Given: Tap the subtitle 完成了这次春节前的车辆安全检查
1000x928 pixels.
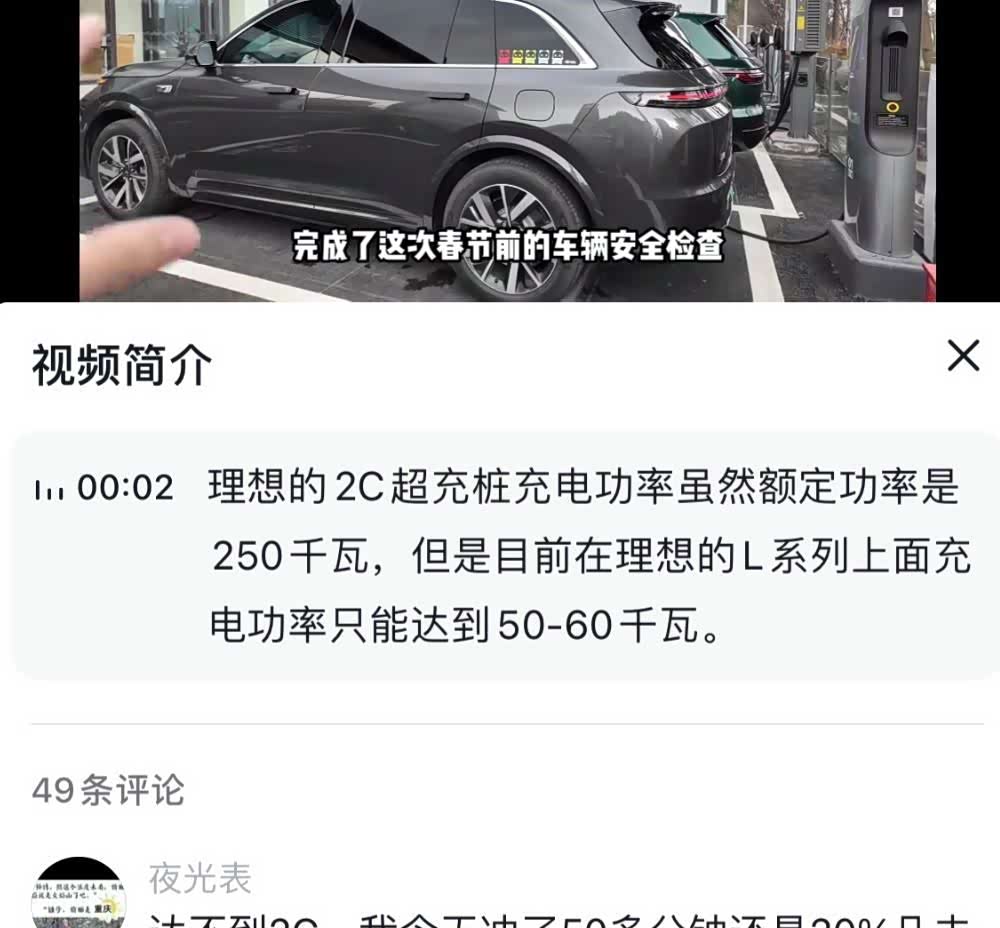Looking at the screenshot, I should pyautogui.click(x=508, y=246).
